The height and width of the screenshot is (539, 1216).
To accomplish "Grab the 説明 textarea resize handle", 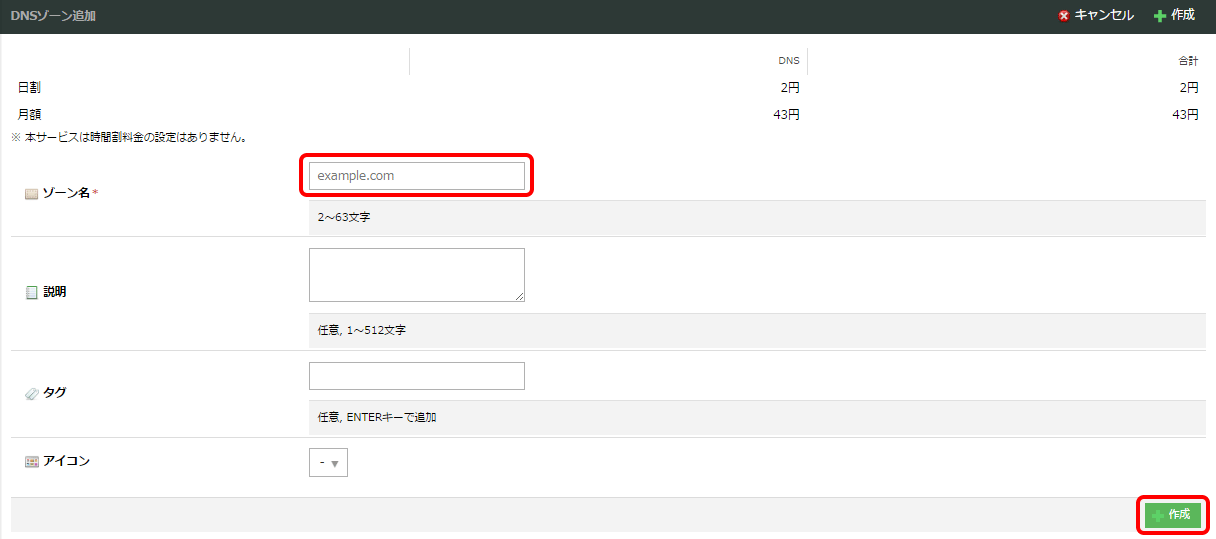I will 519,296.
